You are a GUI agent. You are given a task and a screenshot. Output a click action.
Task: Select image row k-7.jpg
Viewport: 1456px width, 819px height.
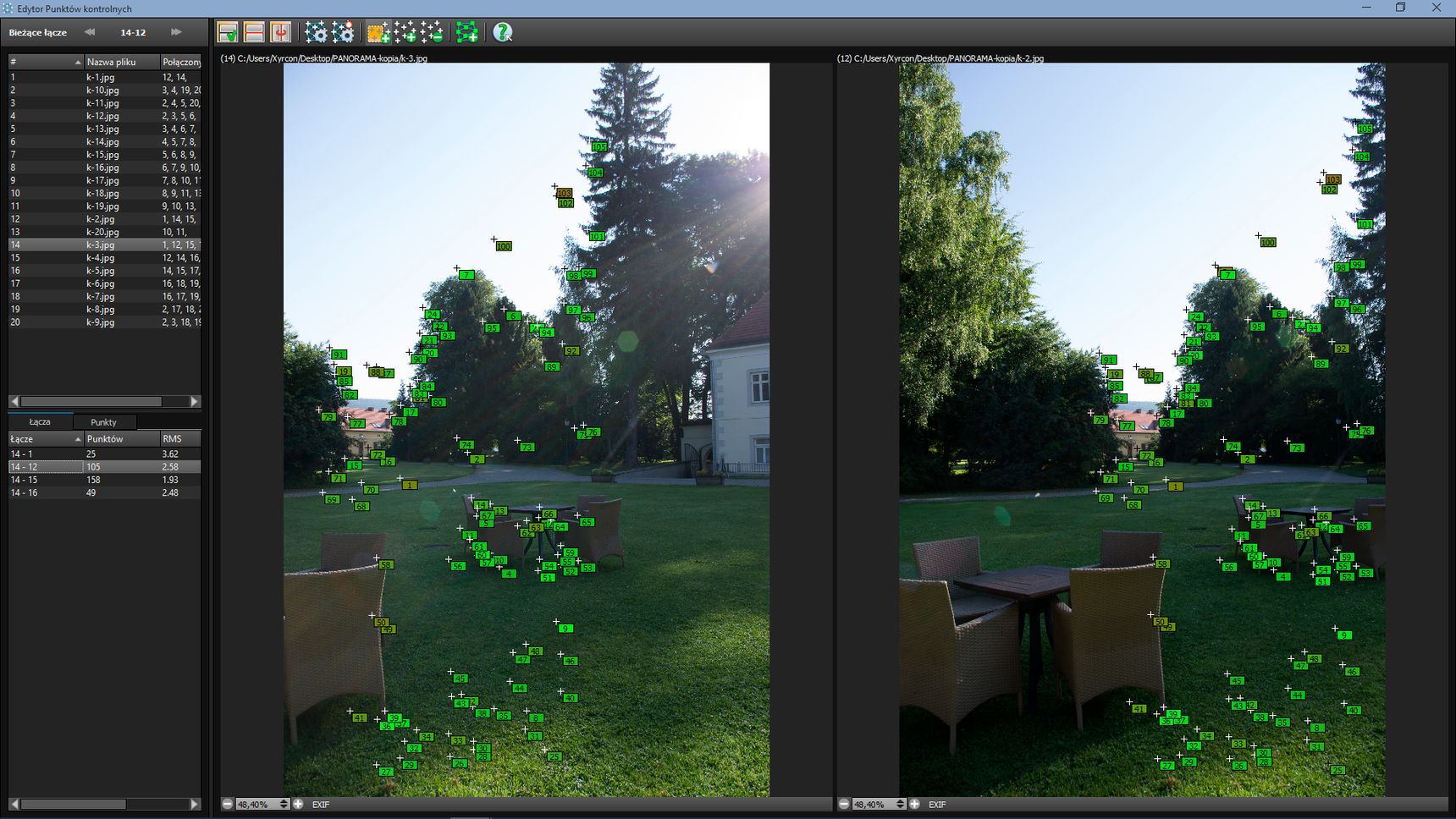[x=105, y=296]
